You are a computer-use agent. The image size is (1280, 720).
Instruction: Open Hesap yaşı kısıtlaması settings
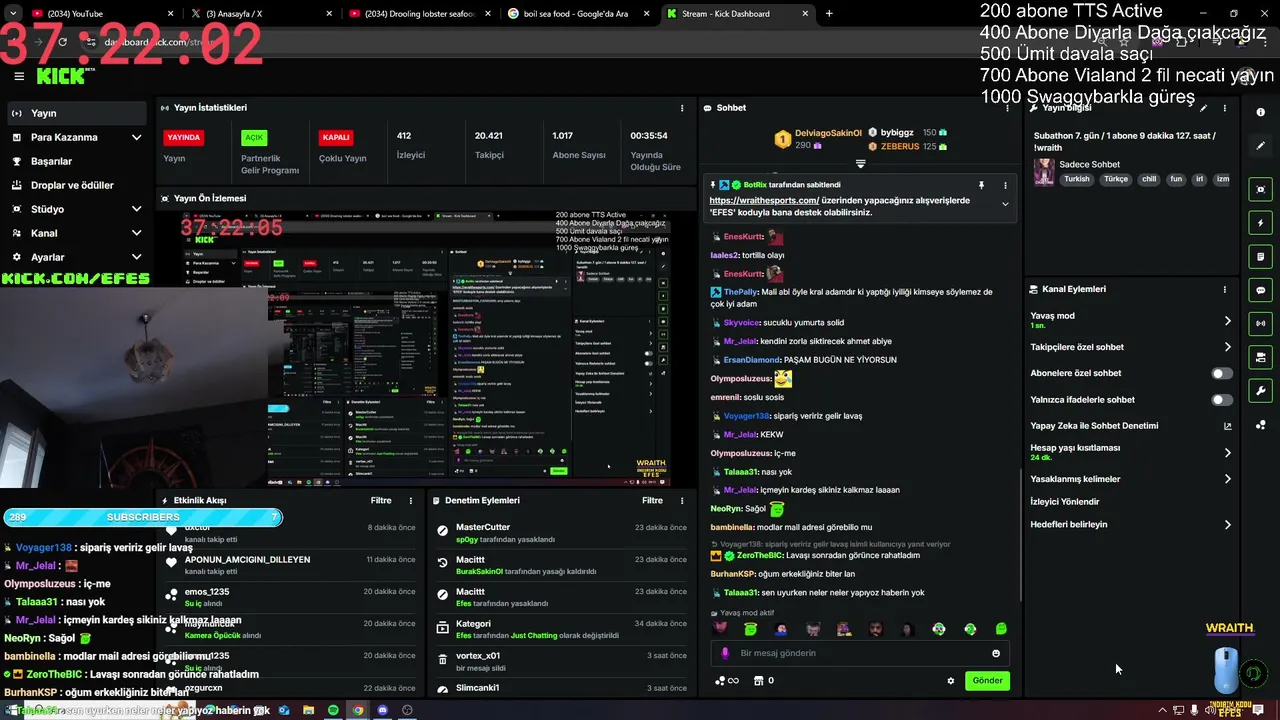[x=1130, y=452]
